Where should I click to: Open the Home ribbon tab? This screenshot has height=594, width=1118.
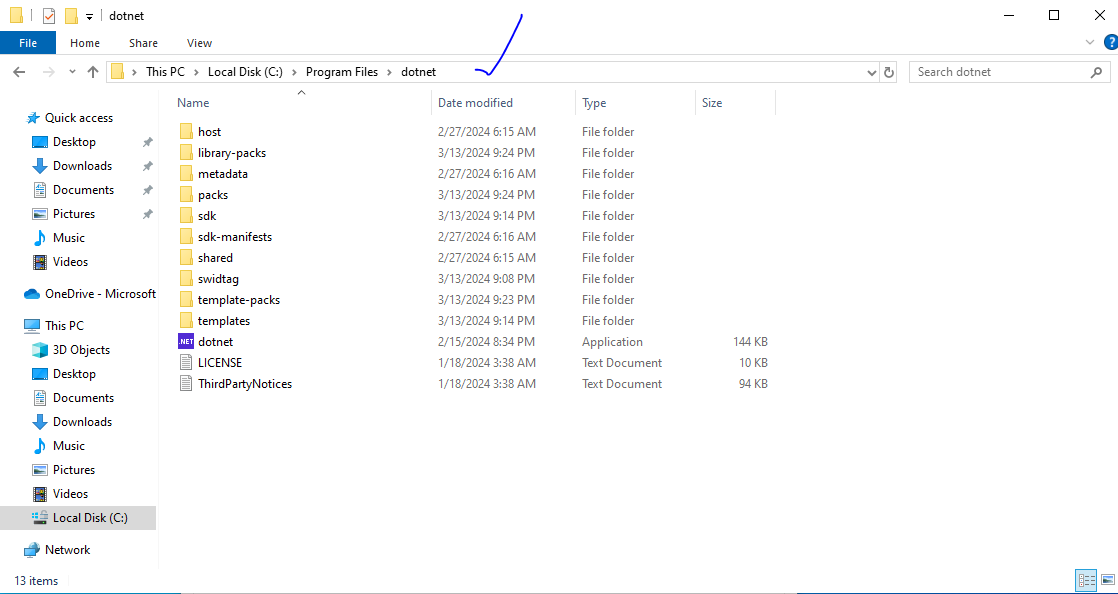[x=85, y=43]
